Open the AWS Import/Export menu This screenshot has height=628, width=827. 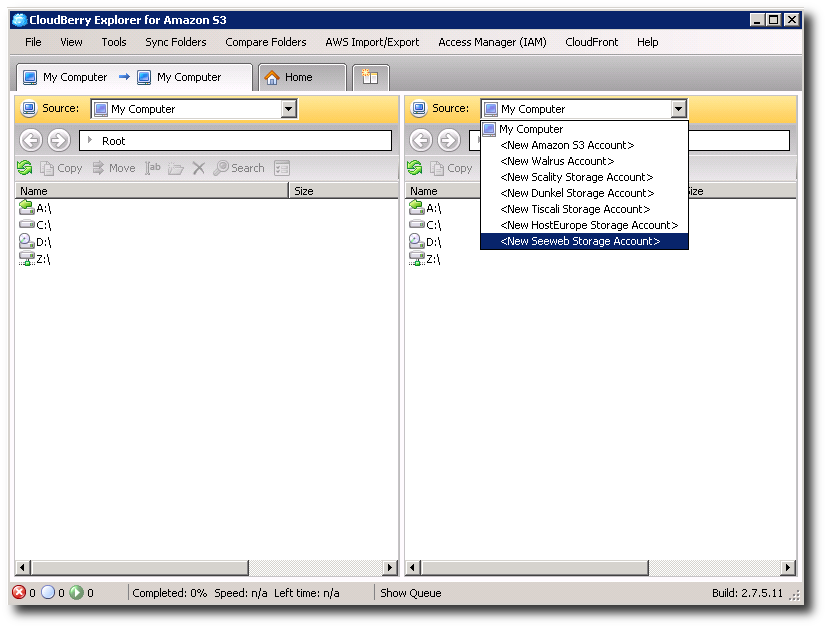[372, 42]
